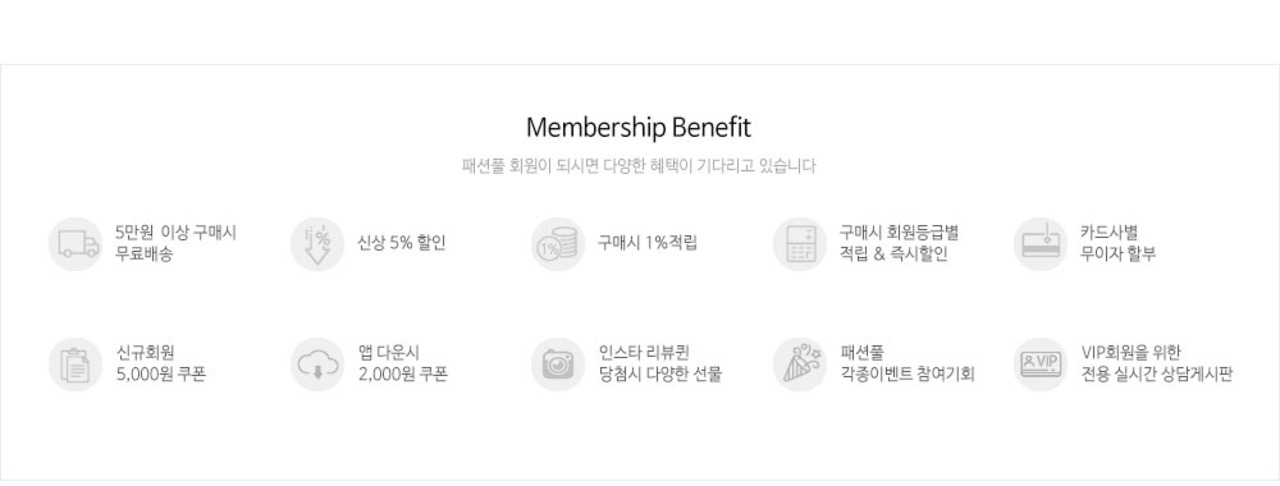Select the 신상 5% 할인 label
1280x486 pixels.
point(402,243)
